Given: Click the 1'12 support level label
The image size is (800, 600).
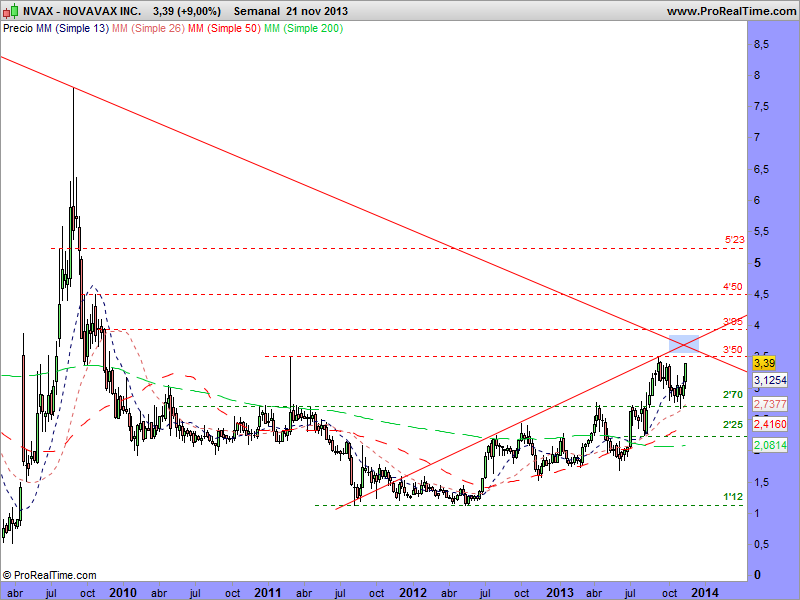Looking at the screenshot, I should pos(733,496).
